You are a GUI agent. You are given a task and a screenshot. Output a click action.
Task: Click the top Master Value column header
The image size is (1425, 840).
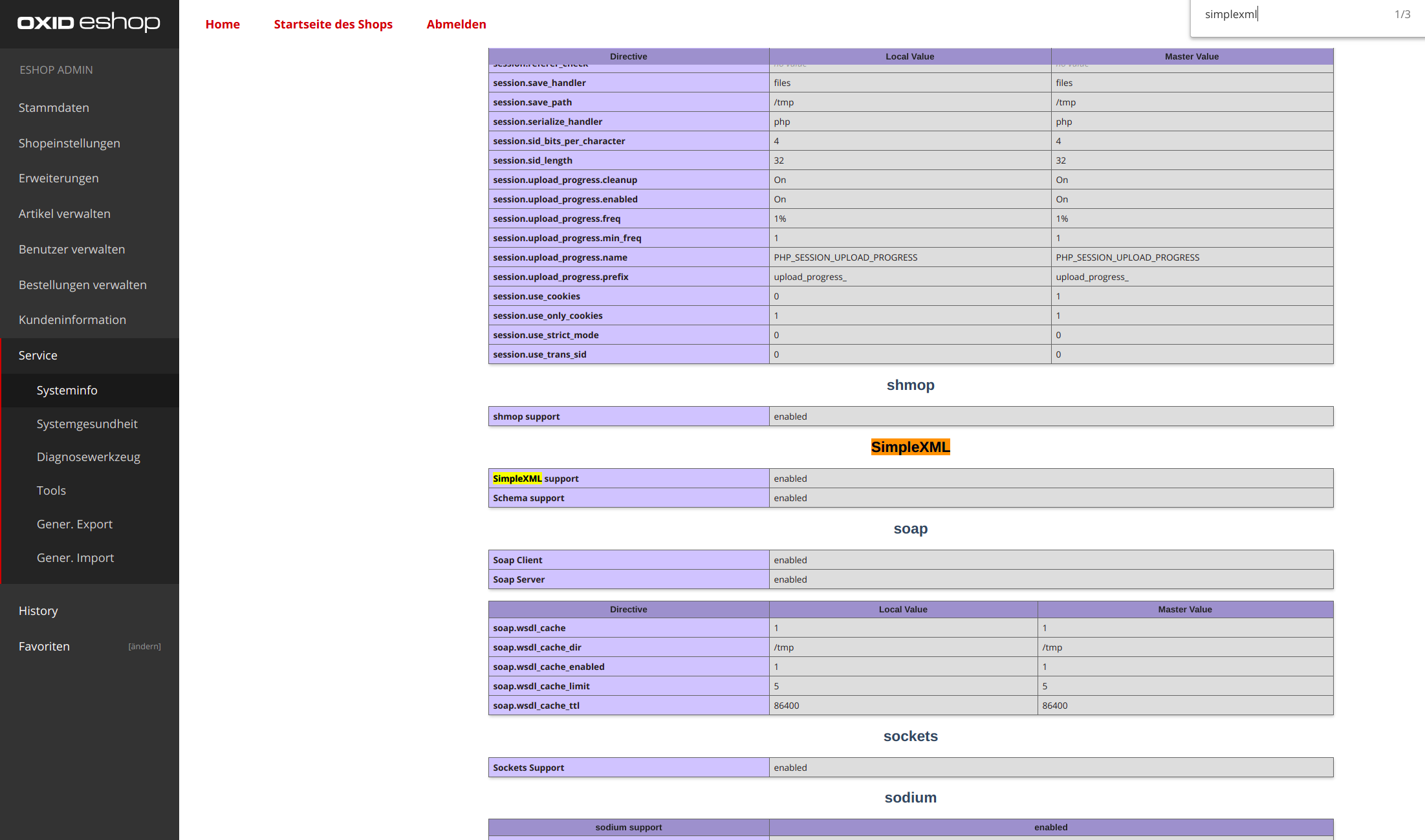[x=1191, y=56]
